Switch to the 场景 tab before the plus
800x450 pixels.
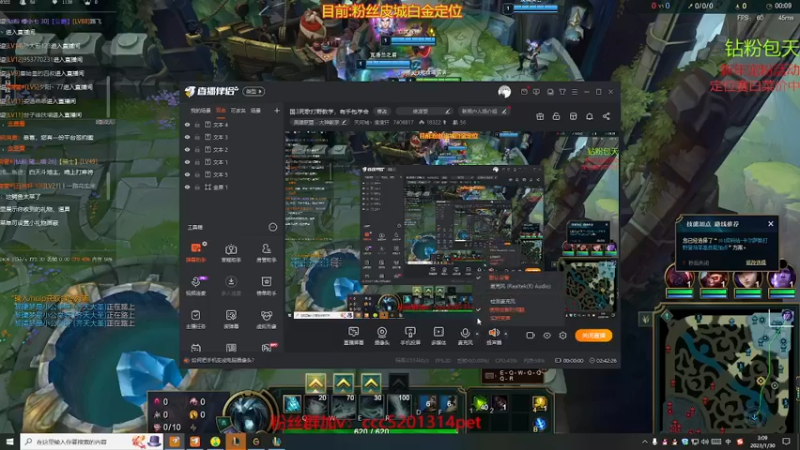[x=256, y=110]
